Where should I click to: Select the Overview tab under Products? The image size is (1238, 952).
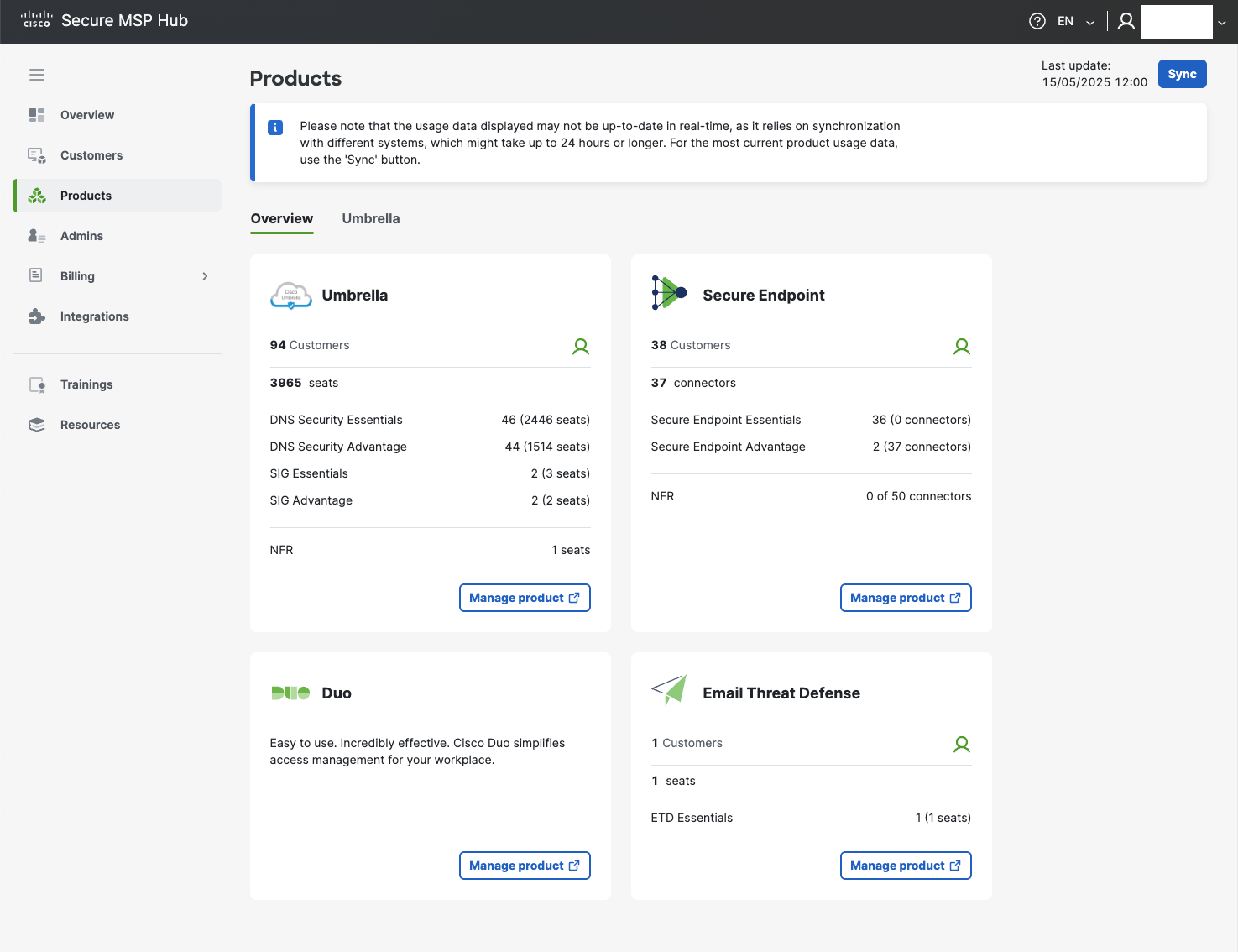click(282, 218)
